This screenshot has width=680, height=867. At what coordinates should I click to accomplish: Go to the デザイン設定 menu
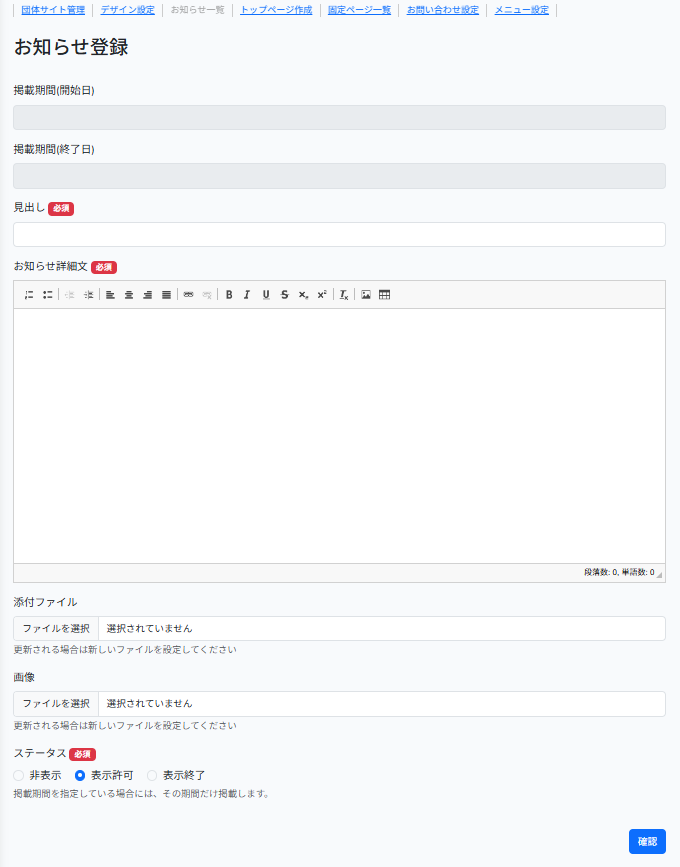127,10
